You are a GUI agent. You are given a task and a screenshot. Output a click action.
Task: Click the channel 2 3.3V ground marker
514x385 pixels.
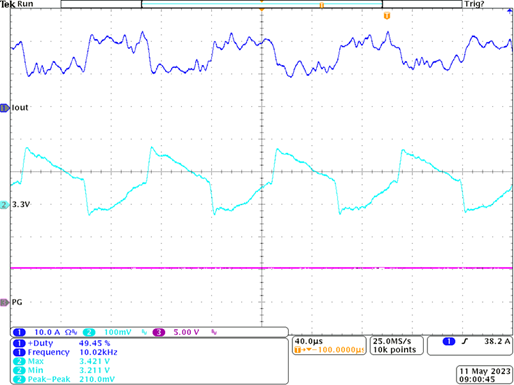coord(4,205)
